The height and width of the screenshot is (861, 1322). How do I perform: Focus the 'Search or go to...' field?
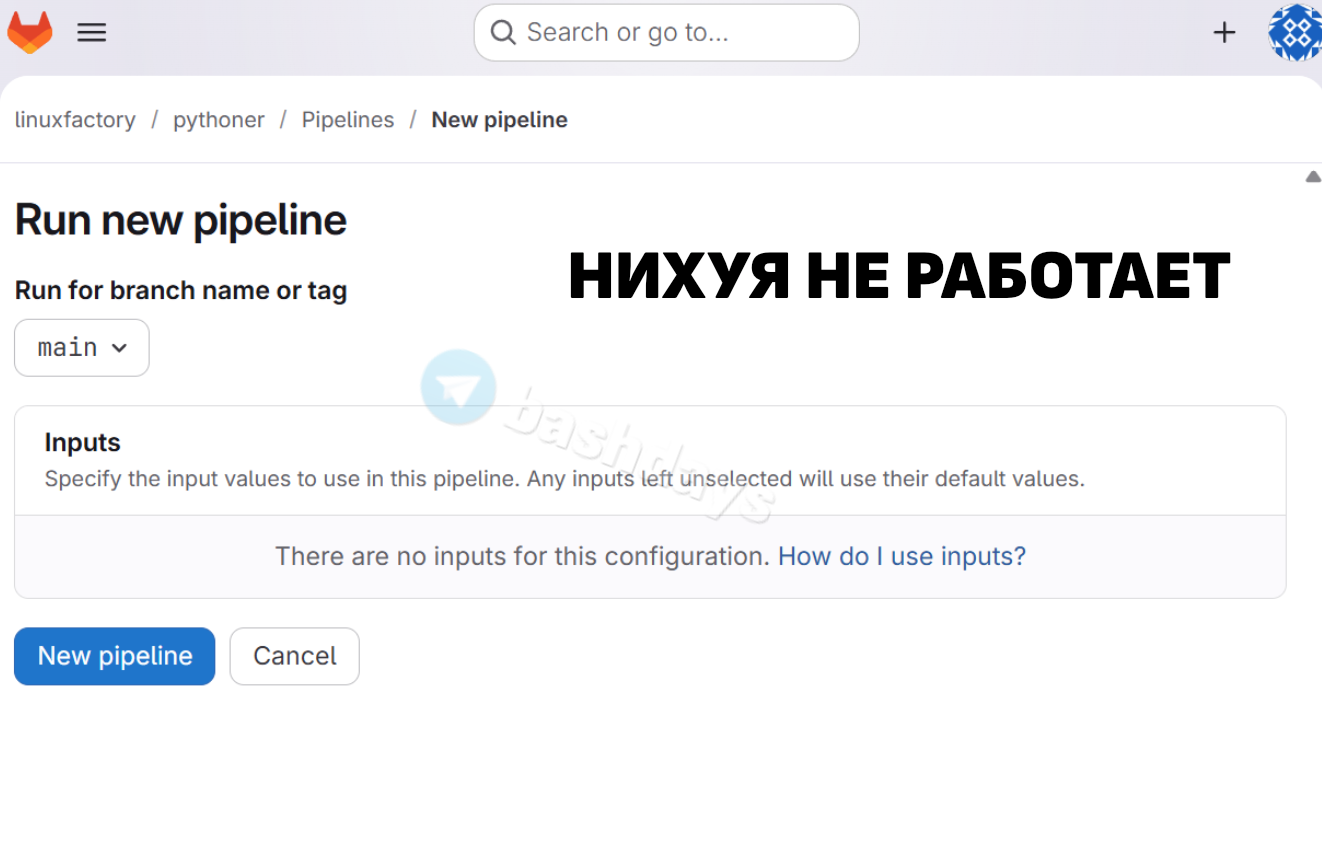point(680,33)
